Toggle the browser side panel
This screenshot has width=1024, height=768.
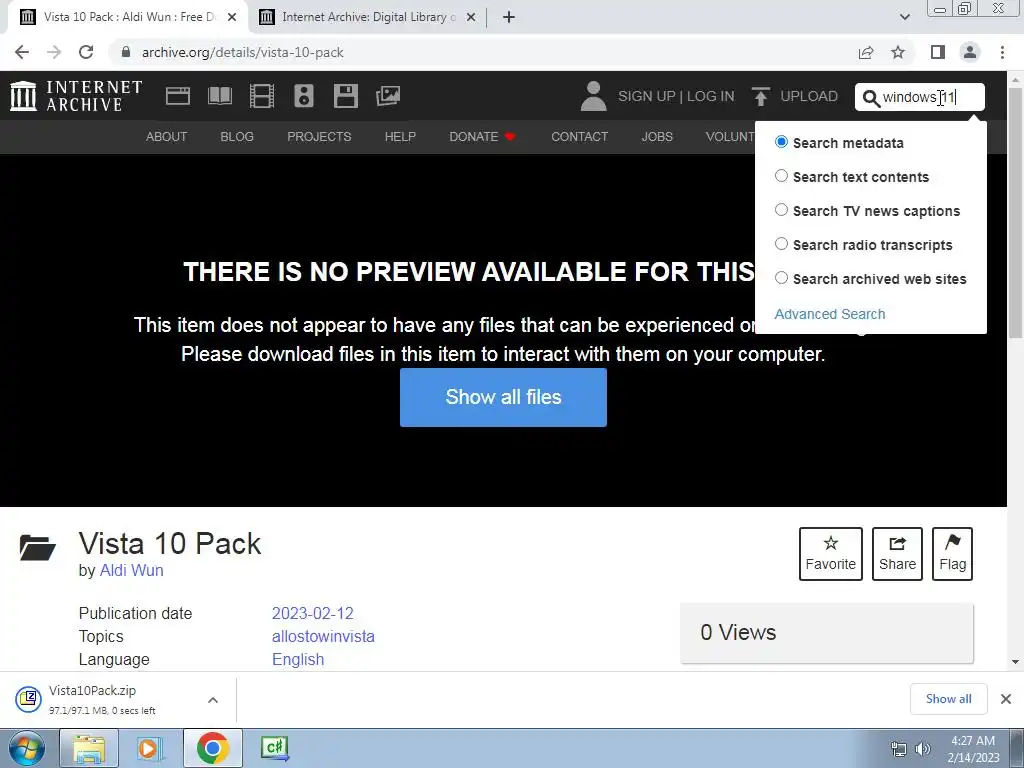tap(938, 52)
